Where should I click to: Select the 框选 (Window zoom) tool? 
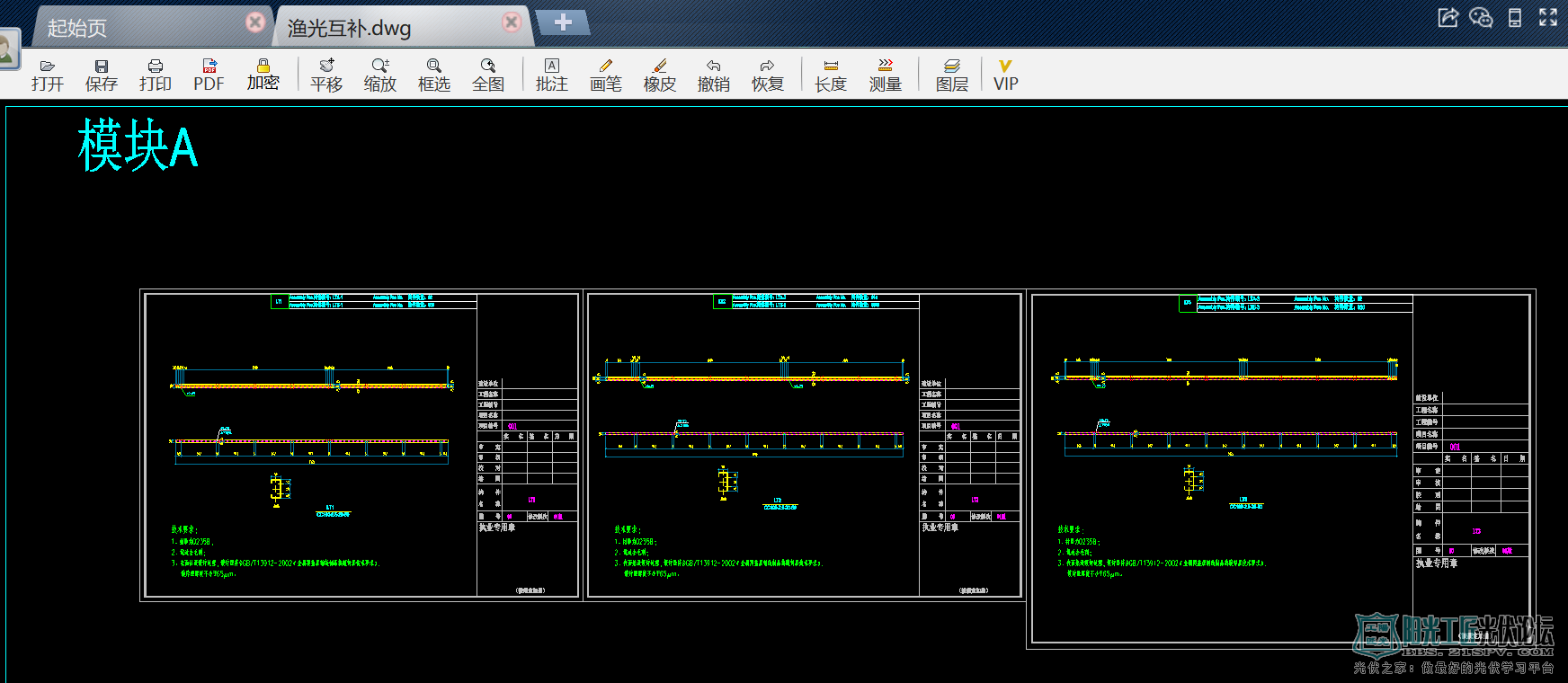[x=434, y=75]
